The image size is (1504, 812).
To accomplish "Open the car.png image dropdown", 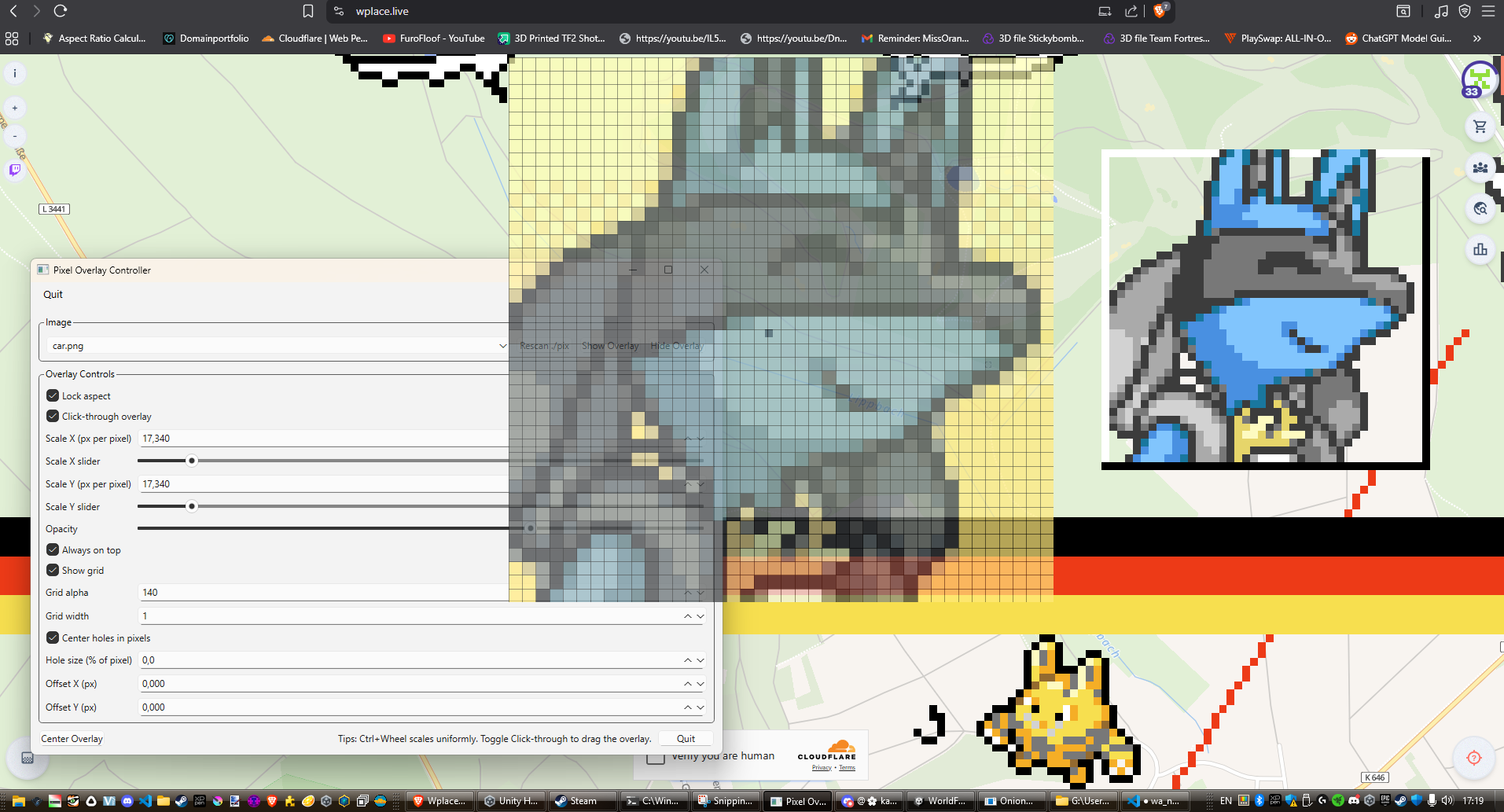I will [278, 346].
